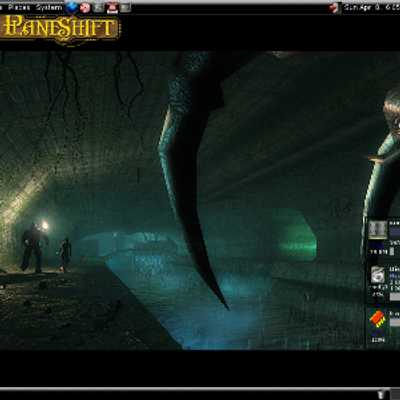Image resolution: width=400 pixels, height=400 pixels.
Task: Click the hard disk monitor widget icon
Action: pos(378,275)
